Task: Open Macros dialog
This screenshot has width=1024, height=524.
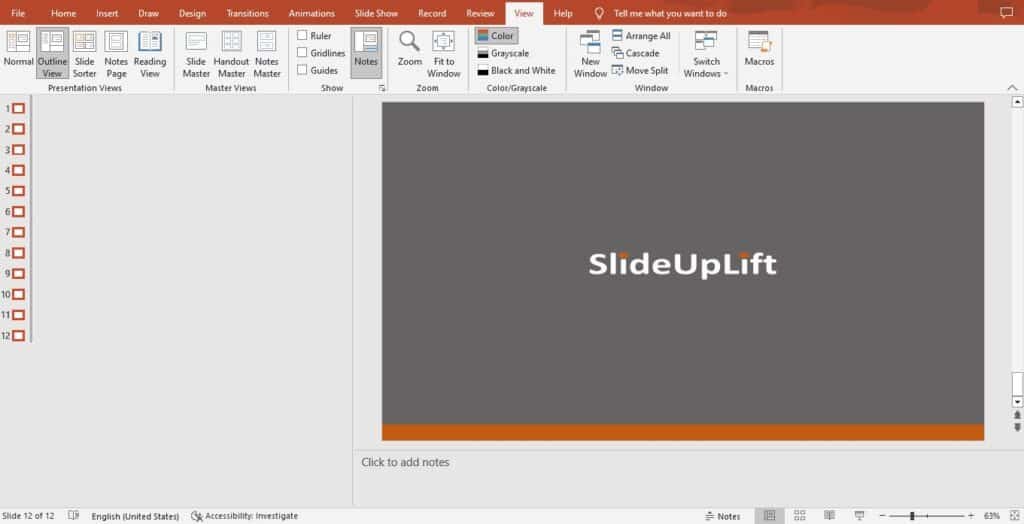Action: coord(759,49)
